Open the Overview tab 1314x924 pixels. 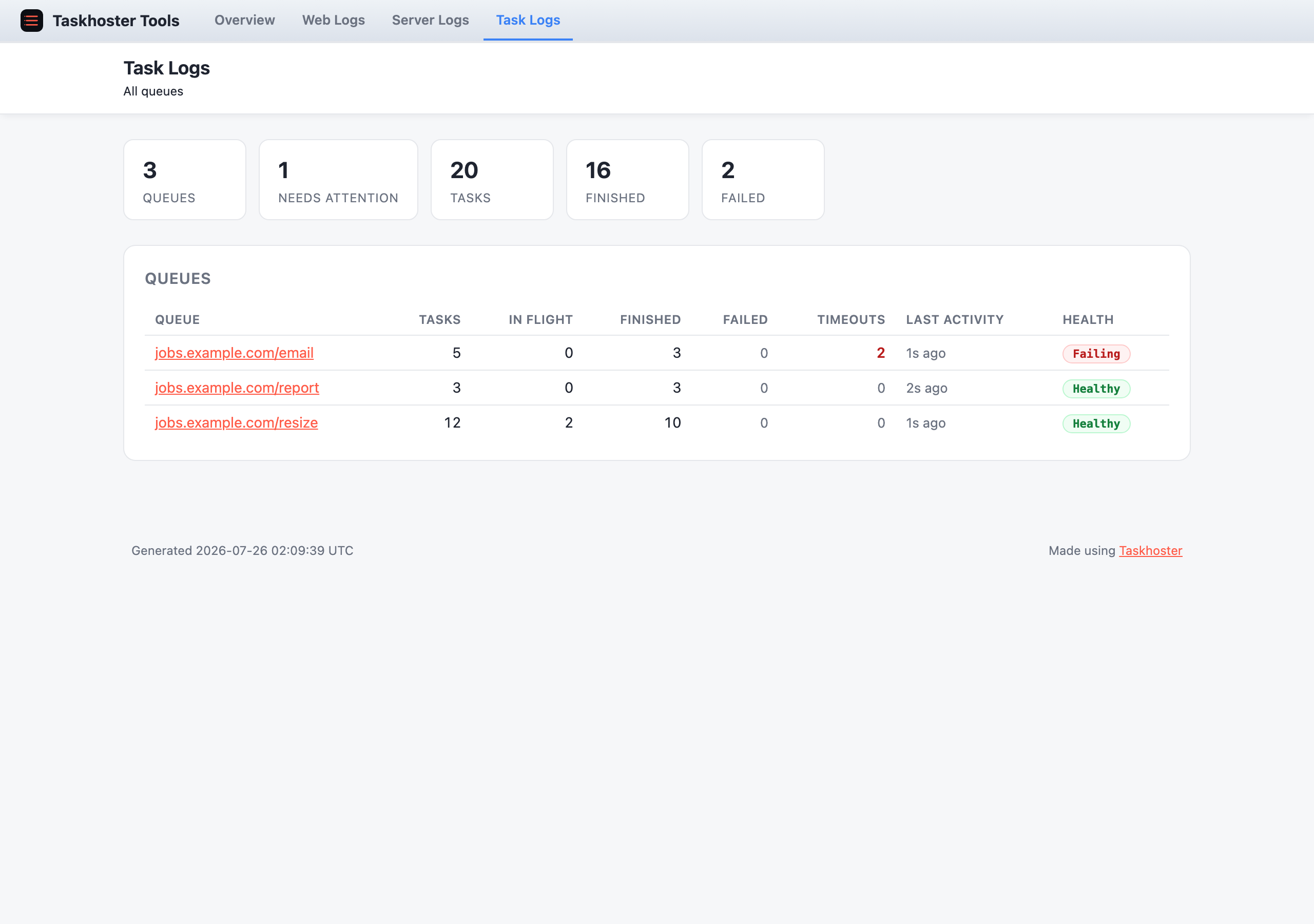click(244, 20)
